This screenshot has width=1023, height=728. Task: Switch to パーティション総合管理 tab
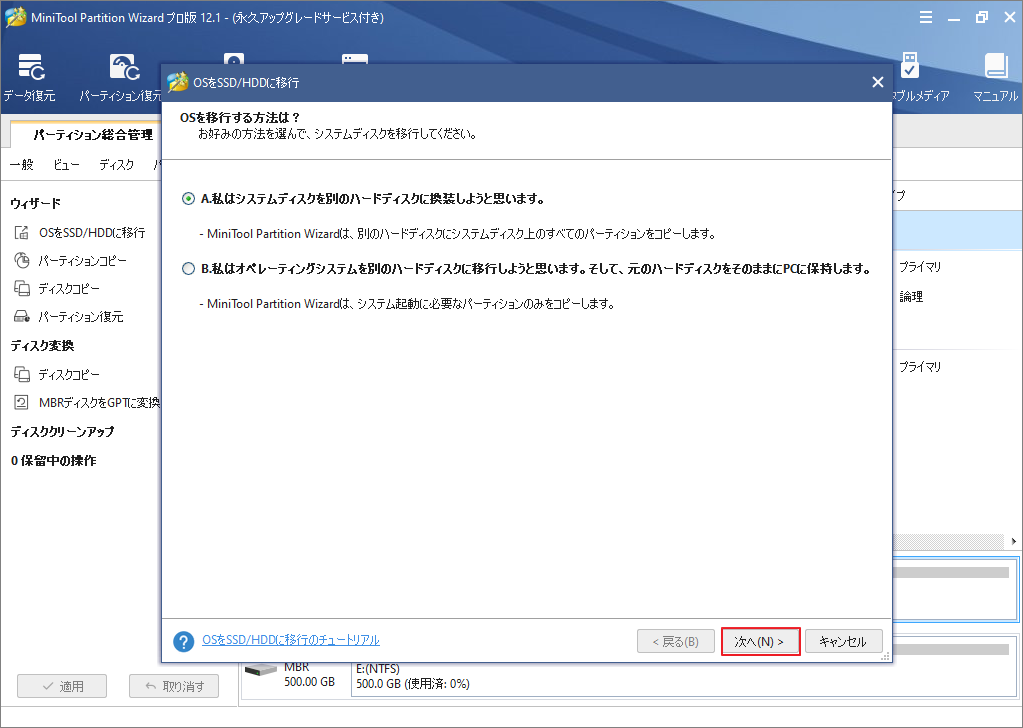coord(92,134)
